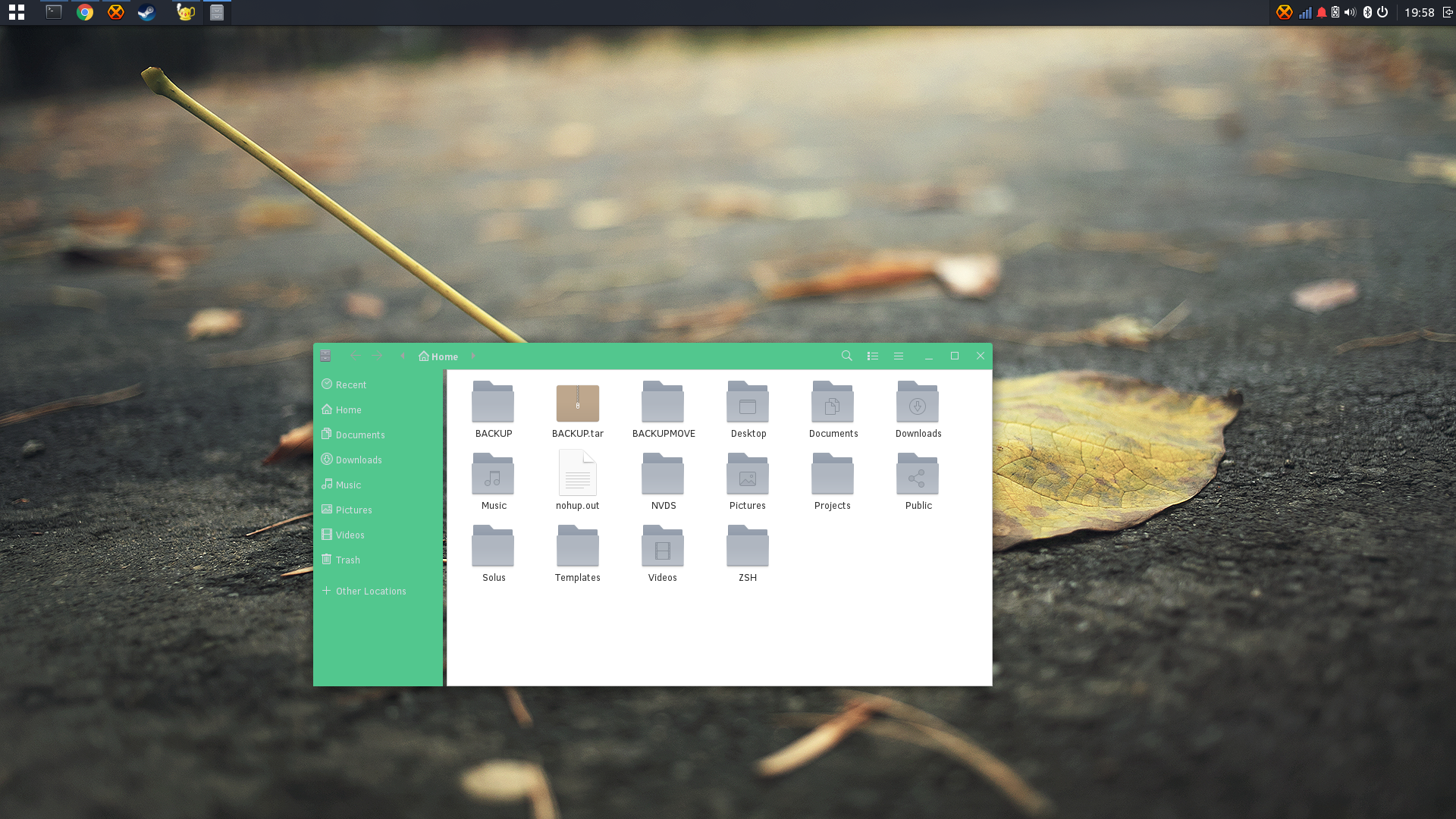This screenshot has height=819, width=1456.
Task: Go forward using the forward arrow
Action: coord(377,356)
